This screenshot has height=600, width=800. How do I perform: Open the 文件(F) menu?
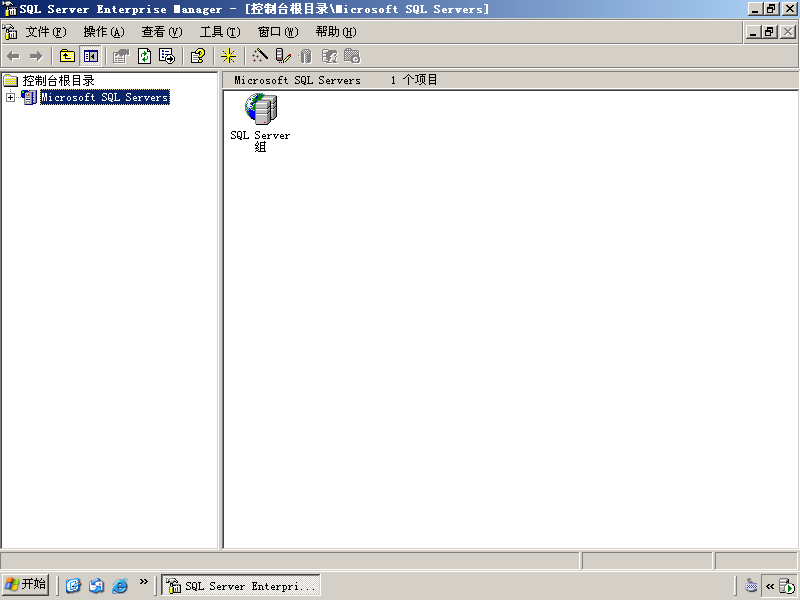click(46, 32)
